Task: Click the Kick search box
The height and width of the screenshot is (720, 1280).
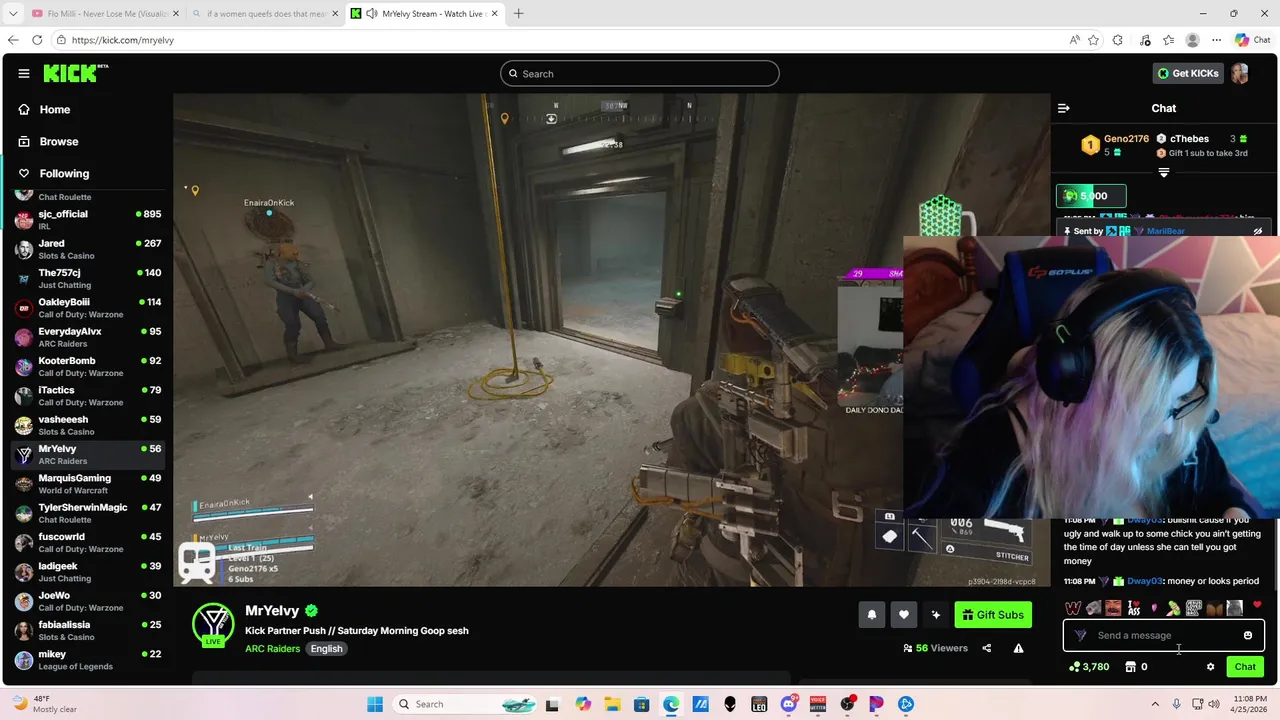Action: pyautogui.click(x=640, y=73)
